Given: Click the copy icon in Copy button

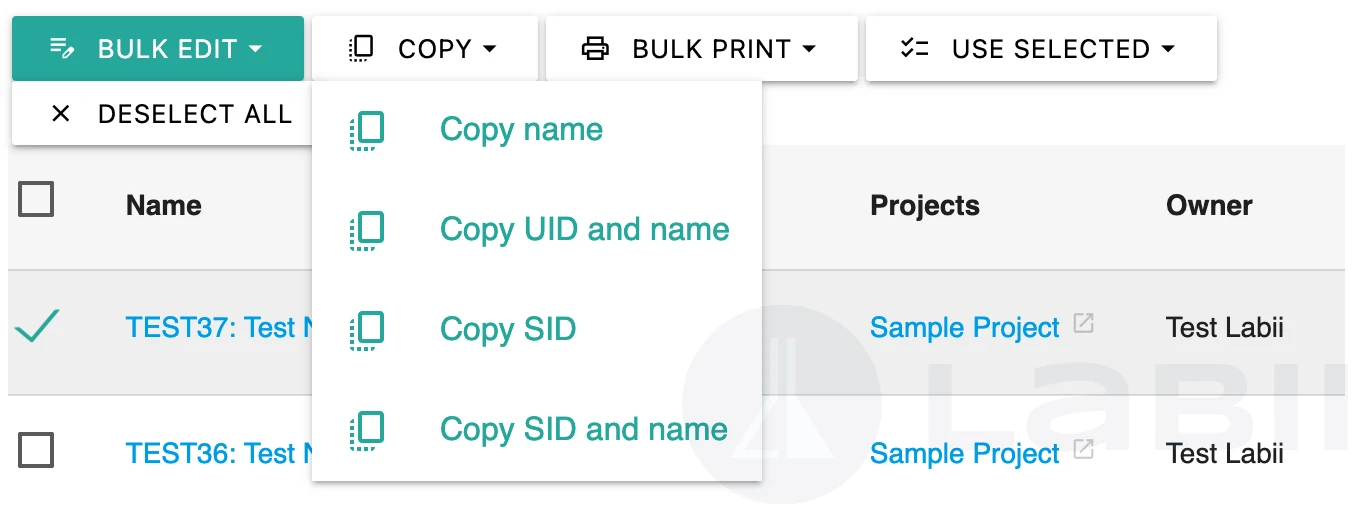Looking at the screenshot, I should point(361,48).
